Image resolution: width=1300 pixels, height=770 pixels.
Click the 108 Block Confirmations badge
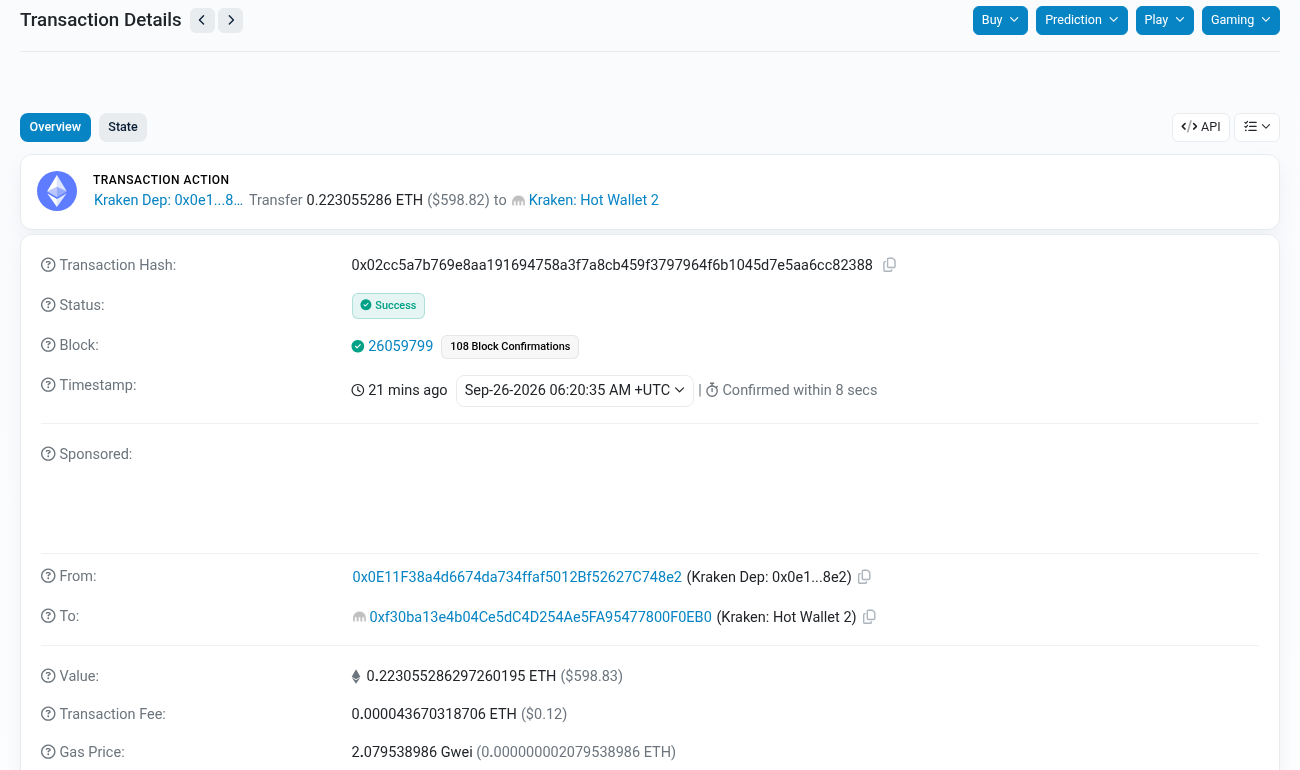point(510,347)
